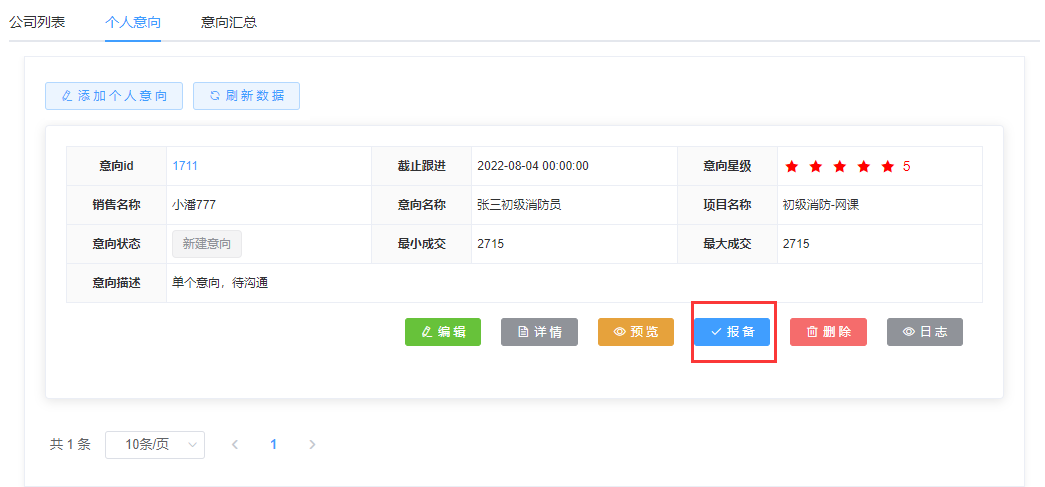Click the orange 预览 preview button

coord(635,332)
